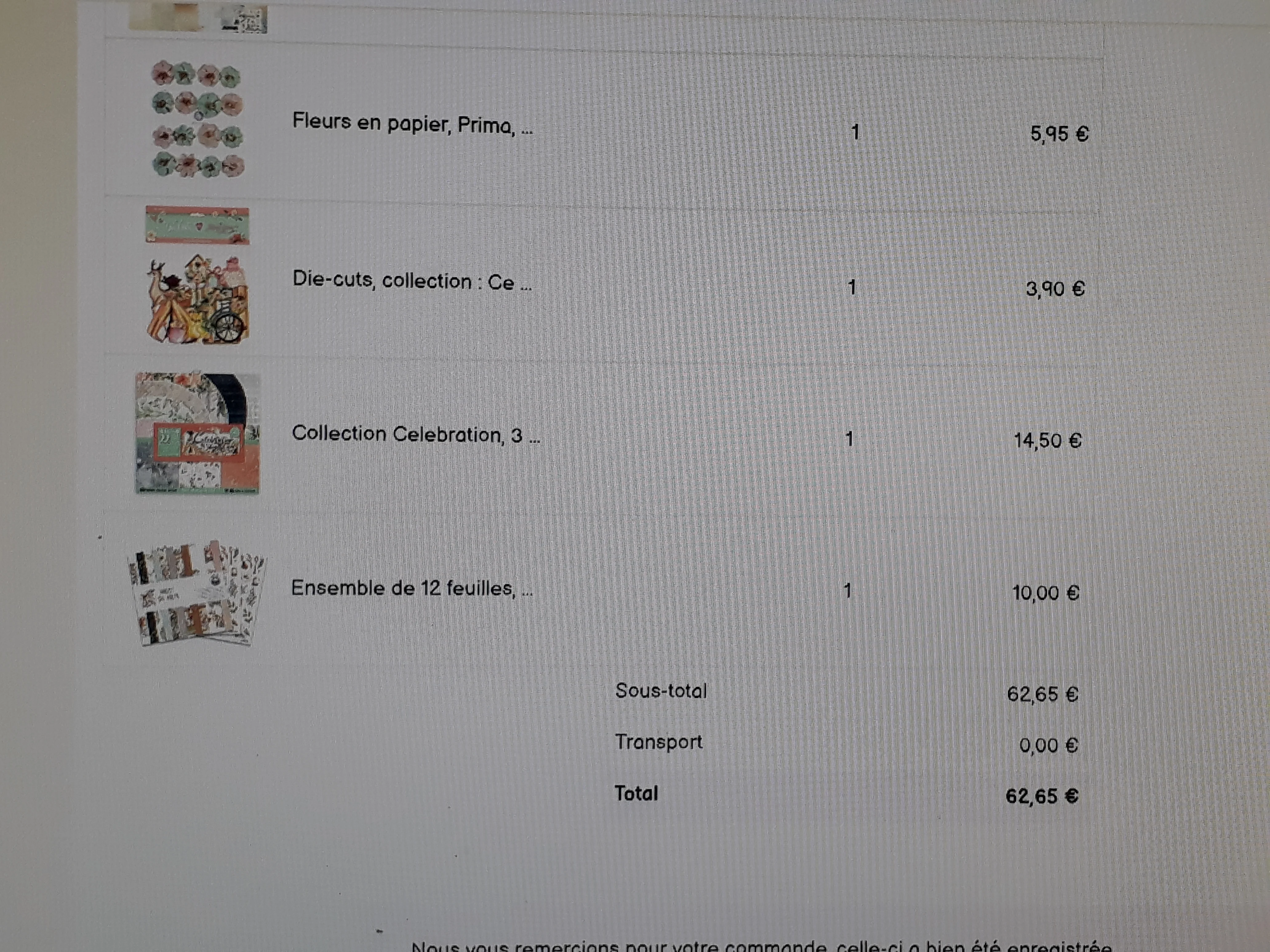Click the 'Ensemble de 12 feuilles, ...' product name
The height and width of the screenshot is (952, 1270).
[x=412, y=588]
